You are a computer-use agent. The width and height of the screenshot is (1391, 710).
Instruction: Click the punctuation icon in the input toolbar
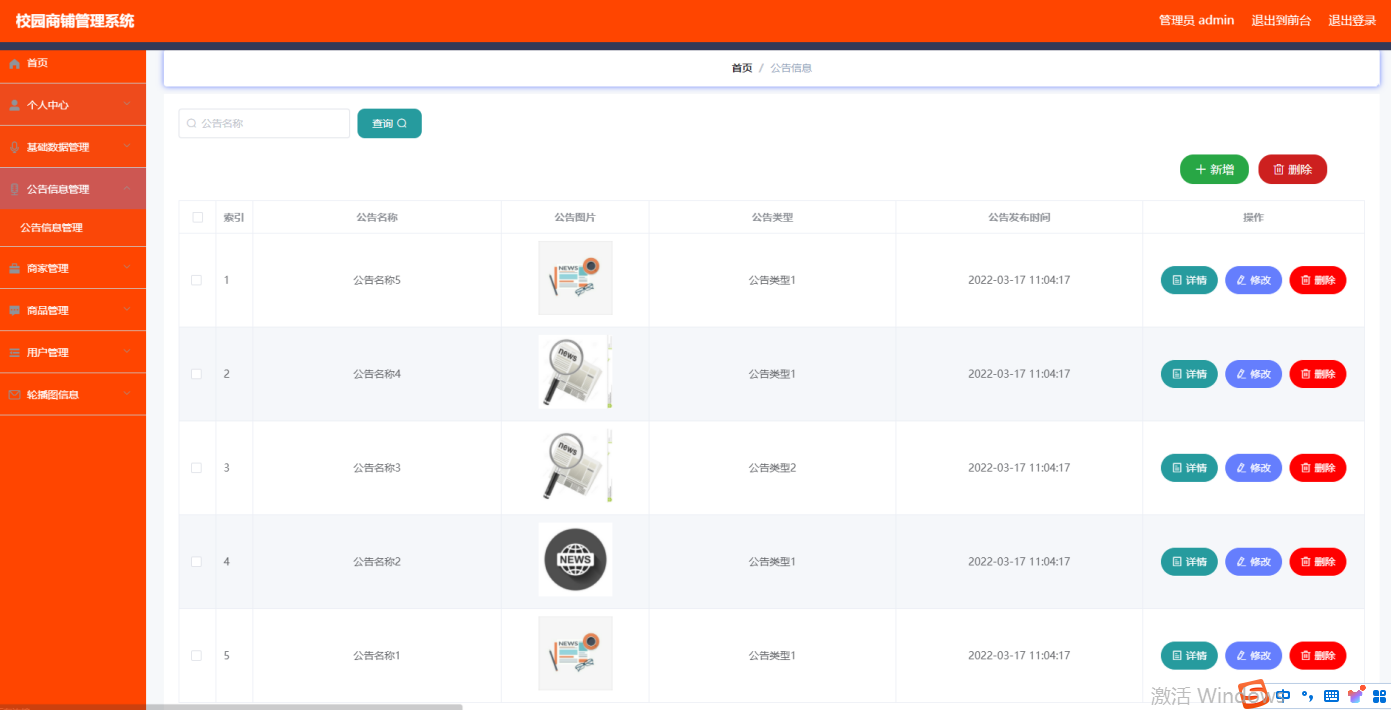click(x=1307, y=696)
